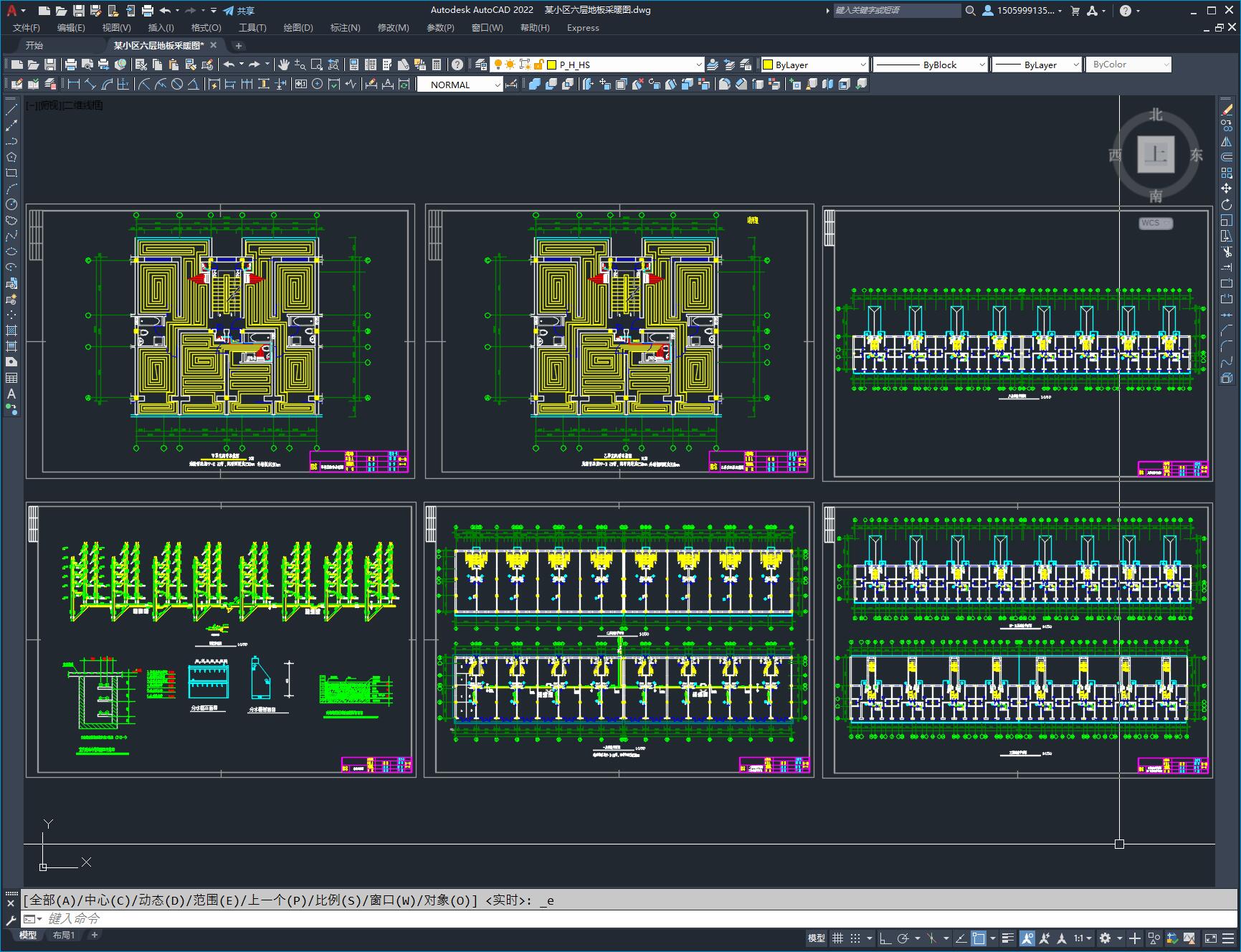Toggle ortho mode in status bar
Viewport: 1241px width, 952px height.
(885, 938)
